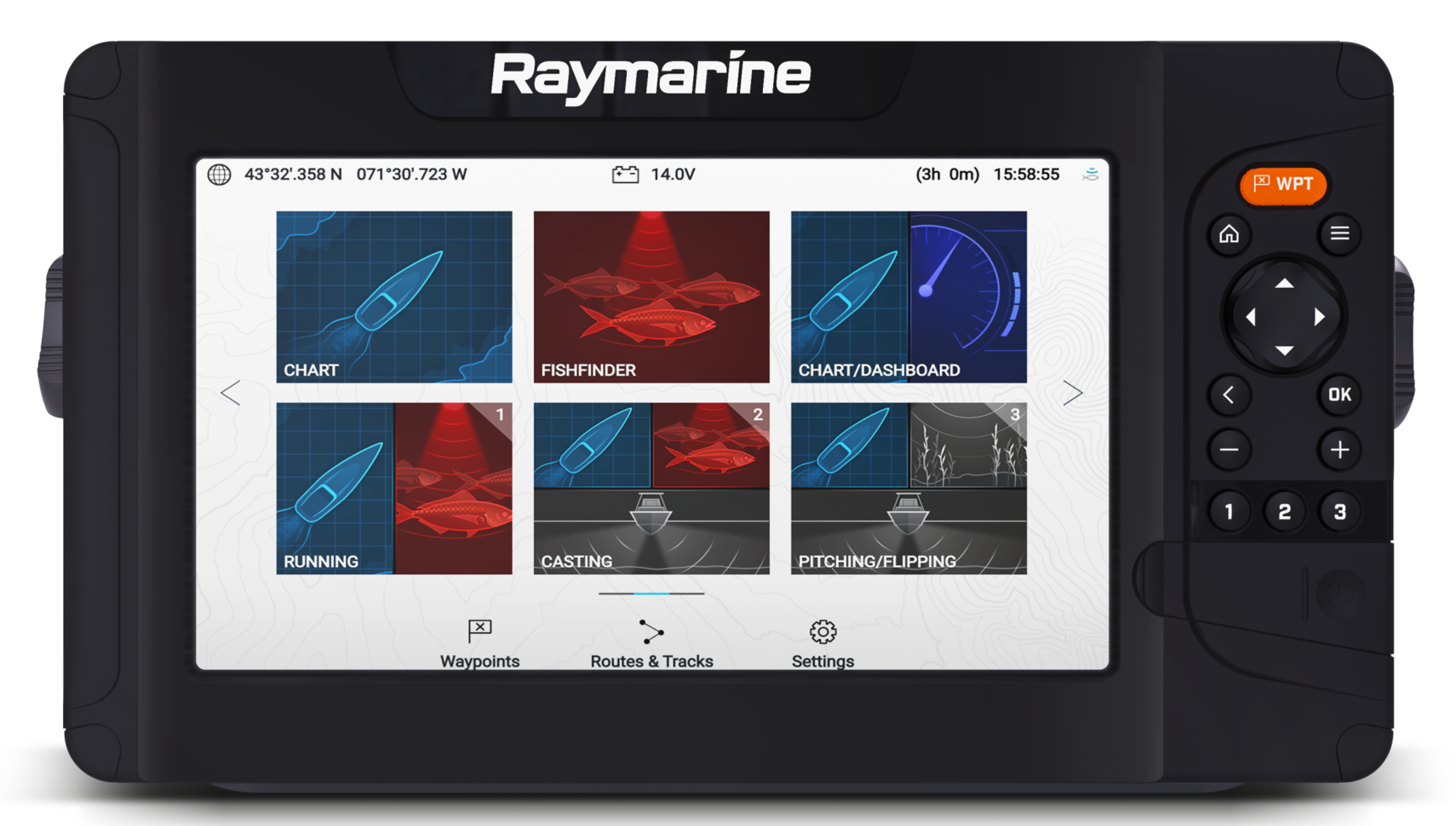Click the 15:58:55 clock time
The image size is (1456, 826).
coord(1026,175)
